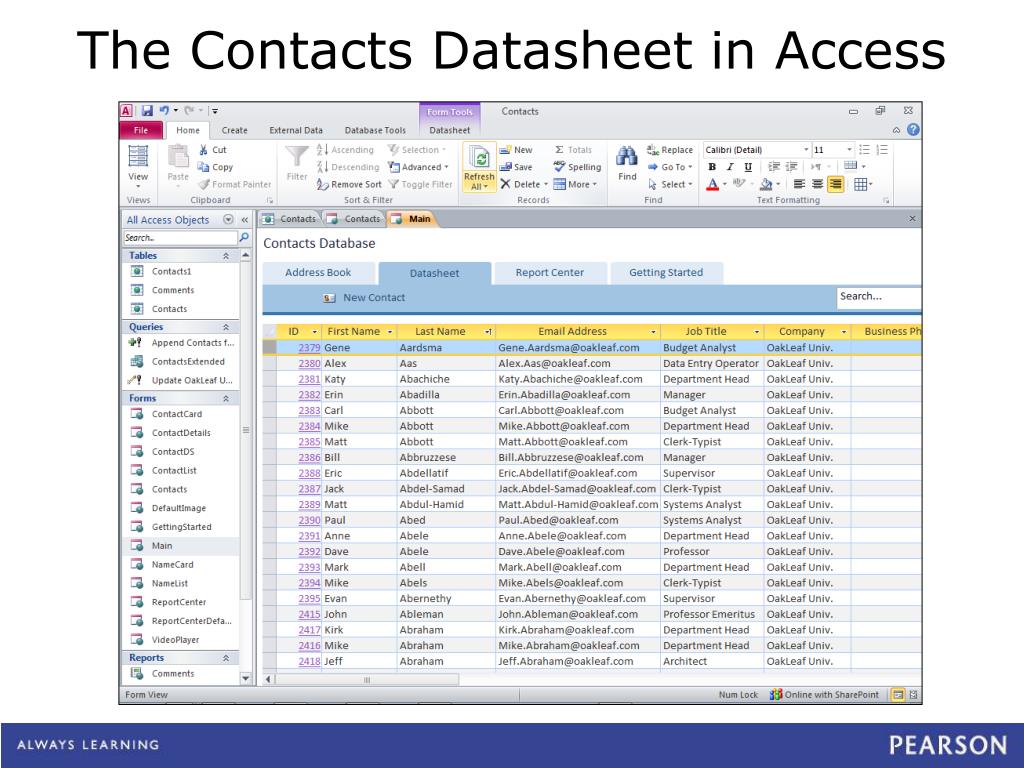Image resolution: width=1024 pixels, height=768 pixels.
Task: Open the Getting Started tab
Action: click(x=666, y=272)
